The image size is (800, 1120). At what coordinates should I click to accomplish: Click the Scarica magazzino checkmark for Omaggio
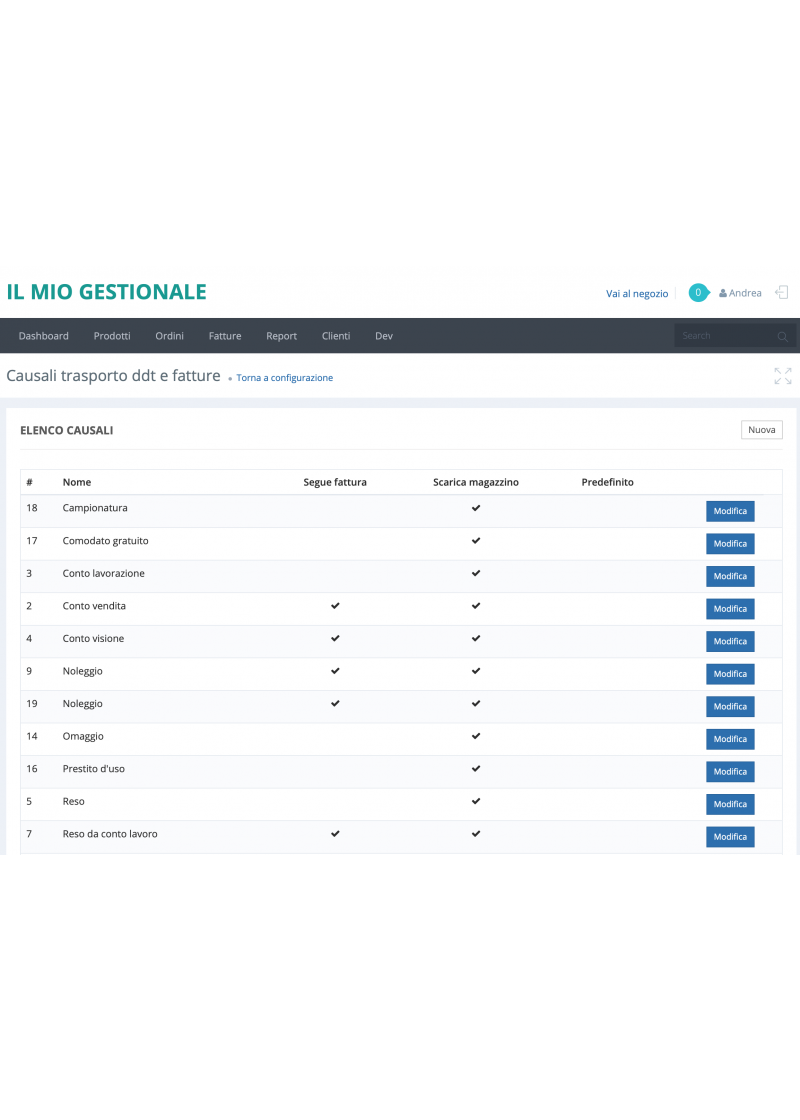click(476, 736)
